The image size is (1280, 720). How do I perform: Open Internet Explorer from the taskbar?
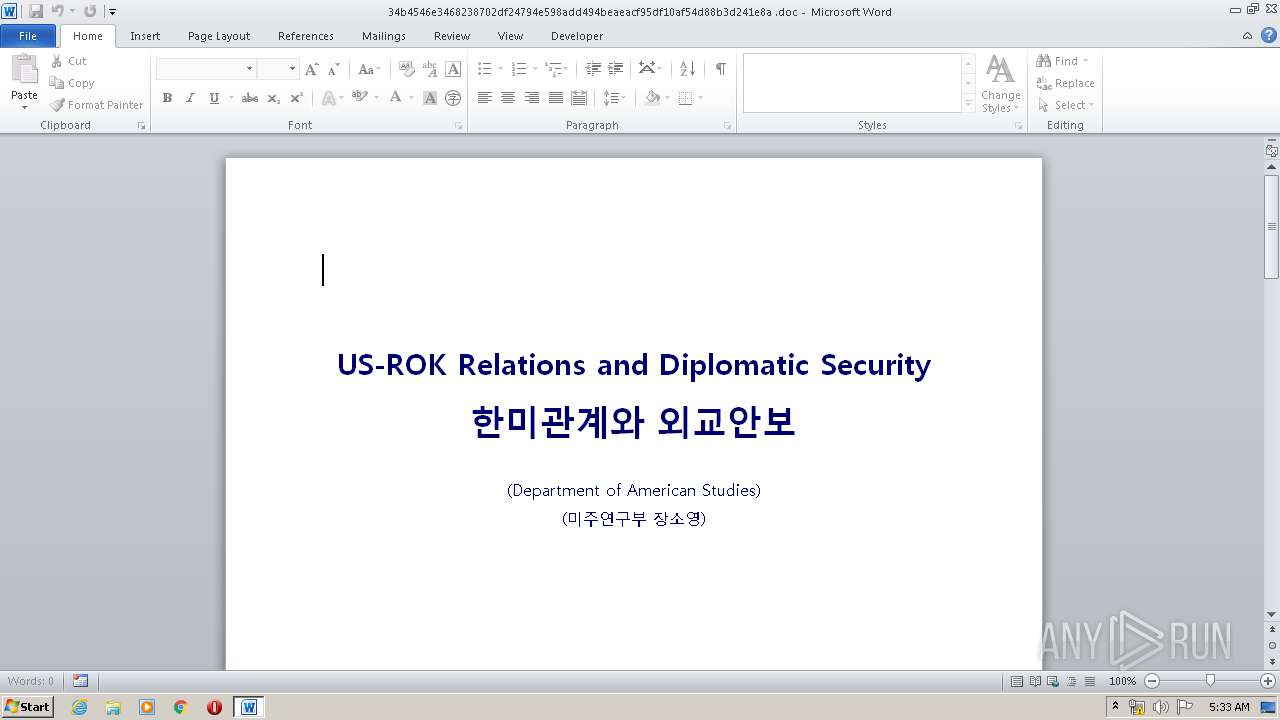point(79,707)
